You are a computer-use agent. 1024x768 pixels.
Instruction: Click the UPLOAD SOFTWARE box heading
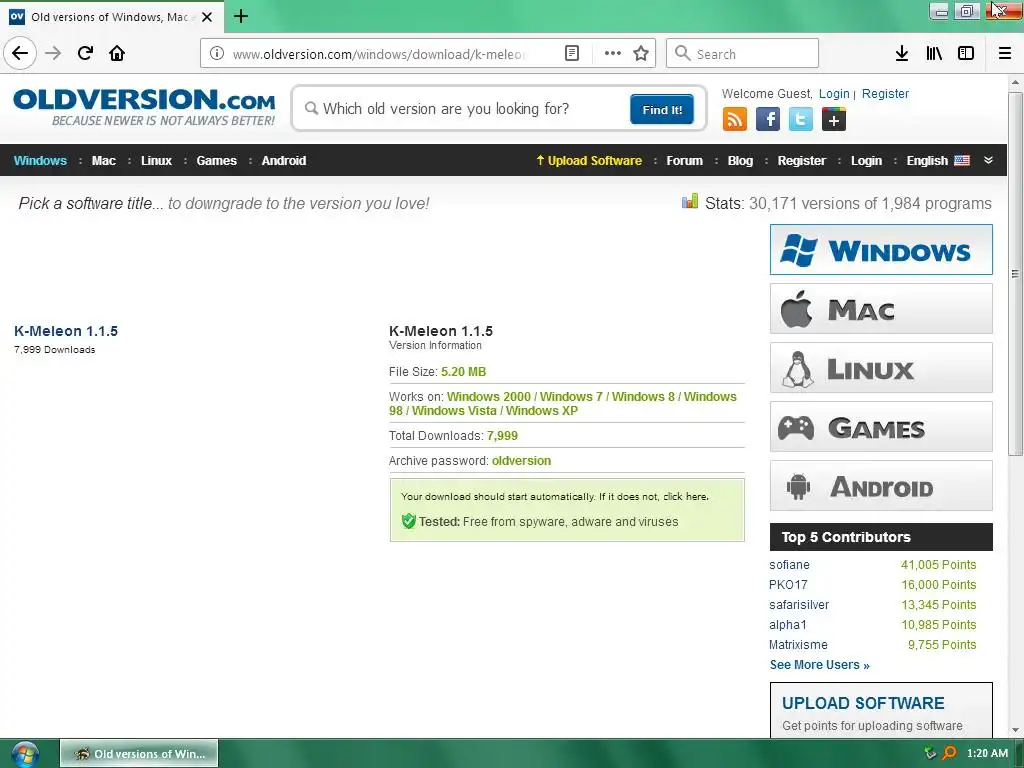(863, 703)
